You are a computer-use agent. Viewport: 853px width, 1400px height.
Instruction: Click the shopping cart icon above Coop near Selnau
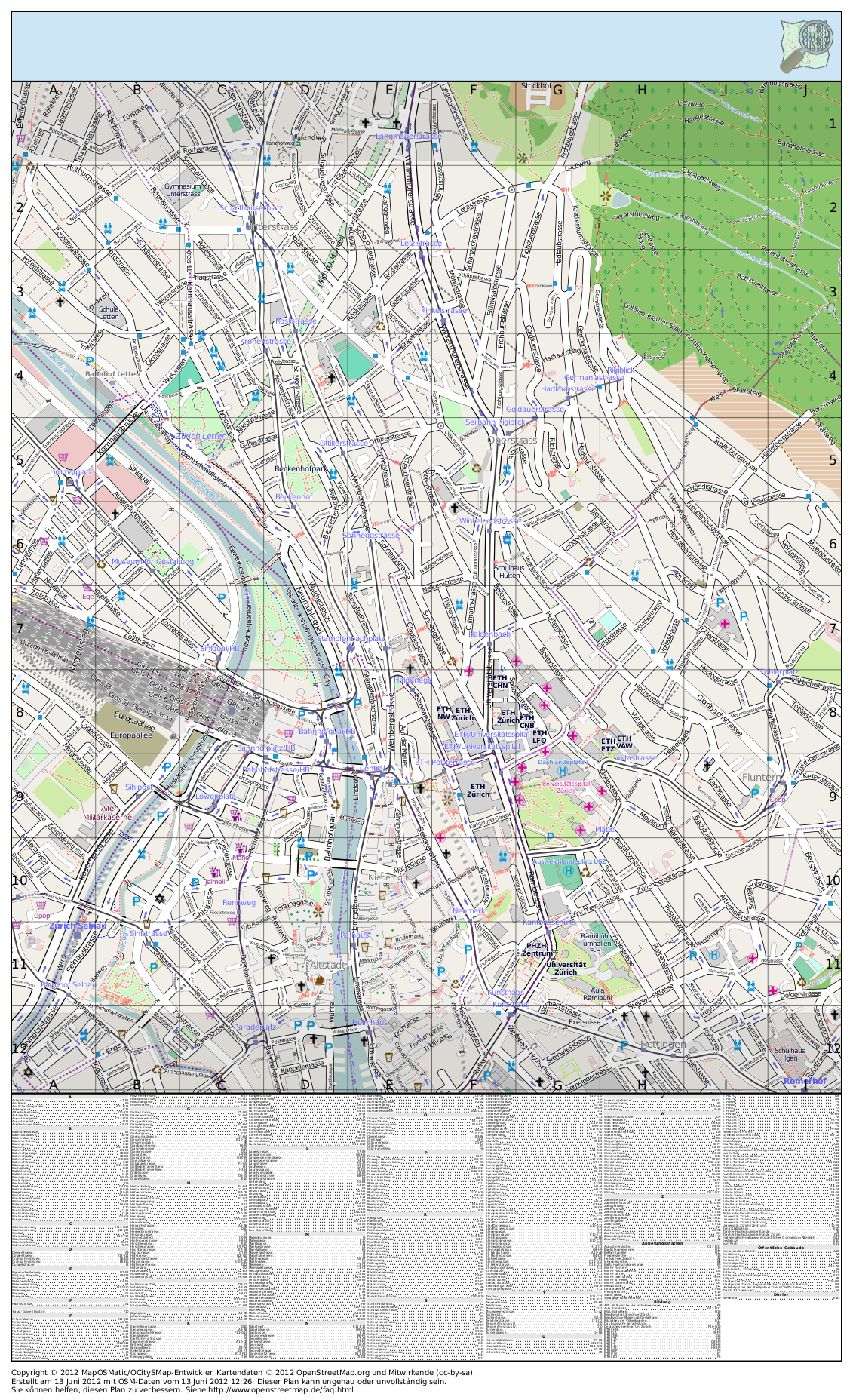(x=41, y=905)
